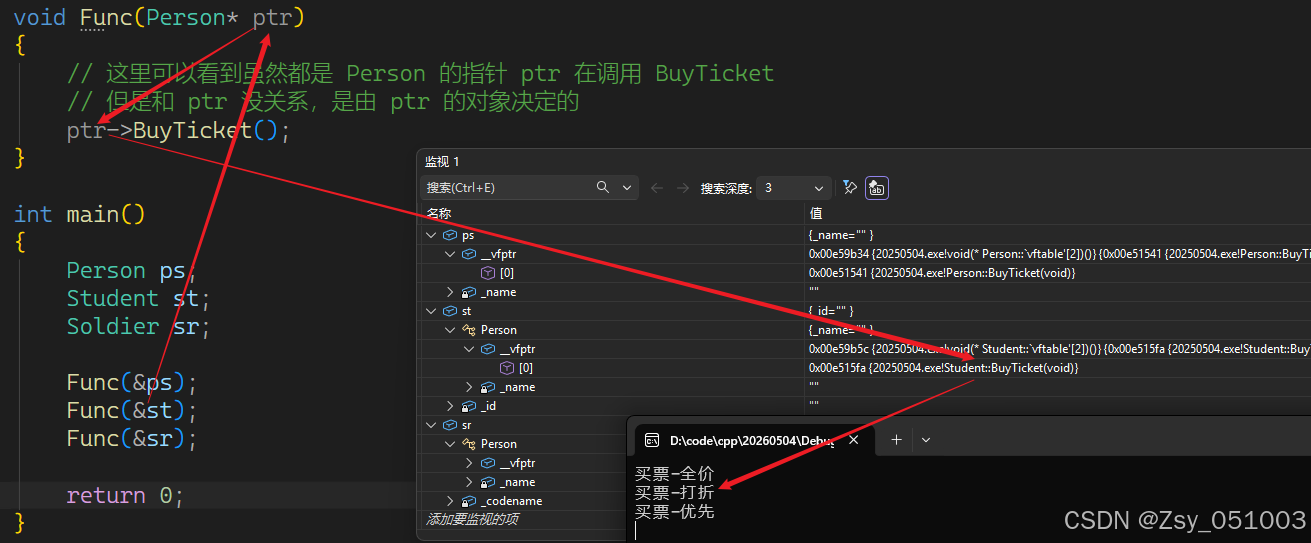The width and height of the screenshot is (1311, 543).
Task: Click the terminal icon on console tab
Action: (651, 440)
